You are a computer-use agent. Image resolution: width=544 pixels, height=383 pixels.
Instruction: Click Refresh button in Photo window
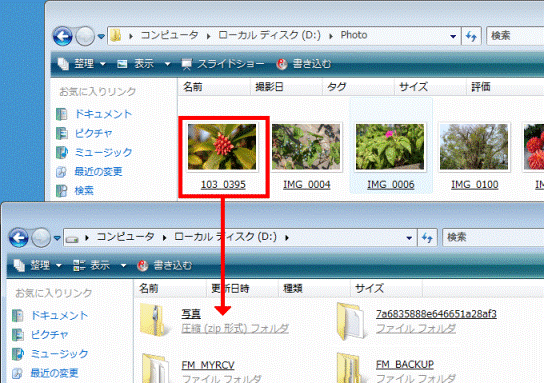click(471, 36)
